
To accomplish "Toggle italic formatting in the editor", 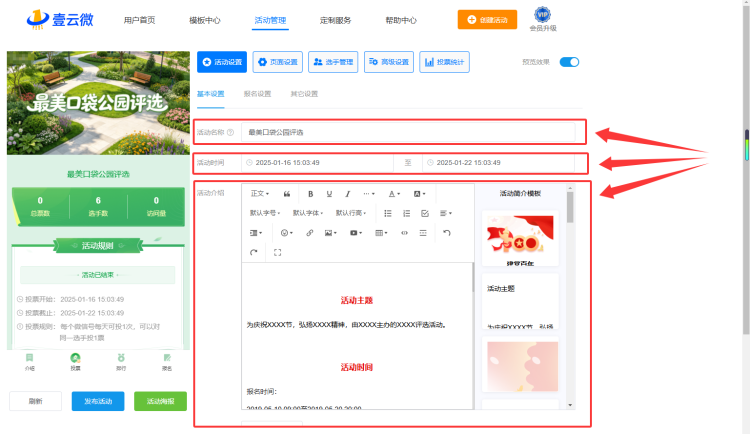I will coord(348,194).
